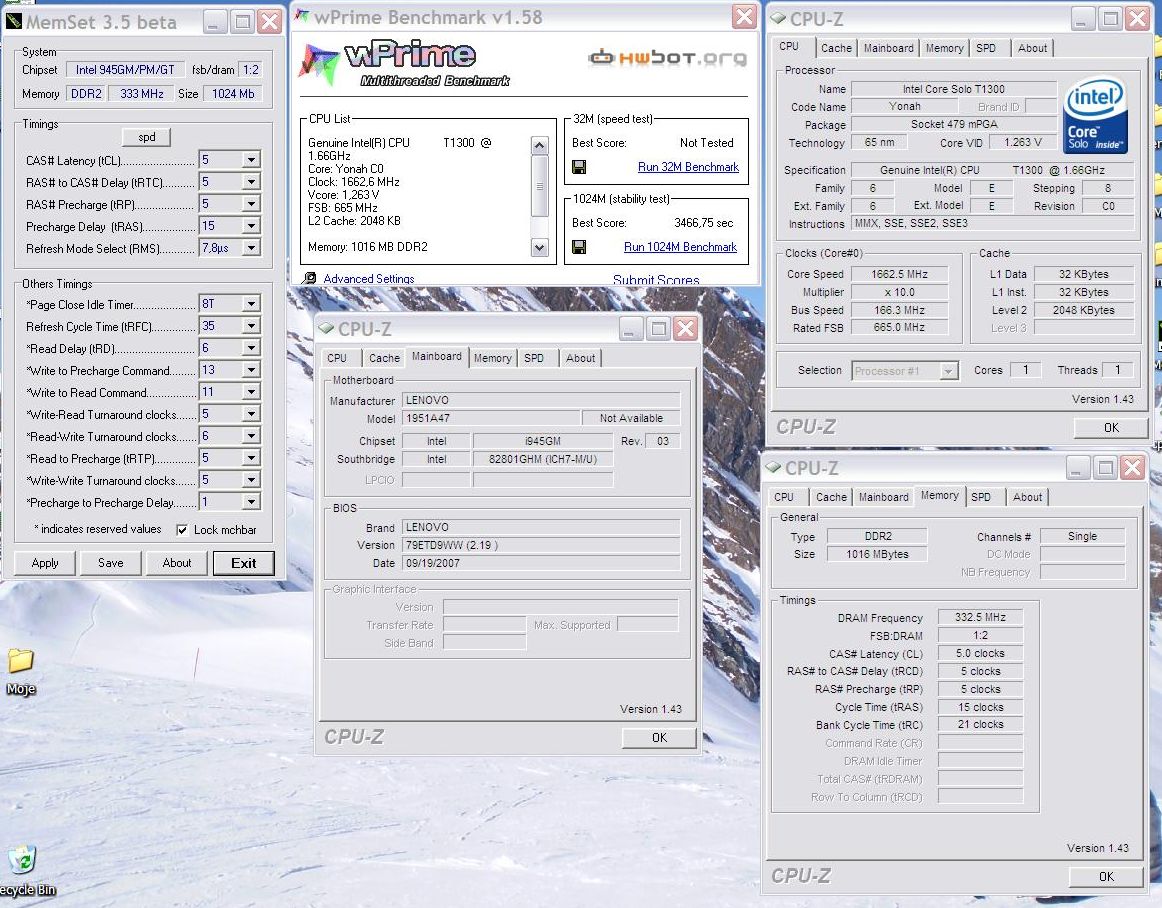1162x908 pixels.
Task: Click the CPU-Z Memory window title icon
Action: [773, 468]
